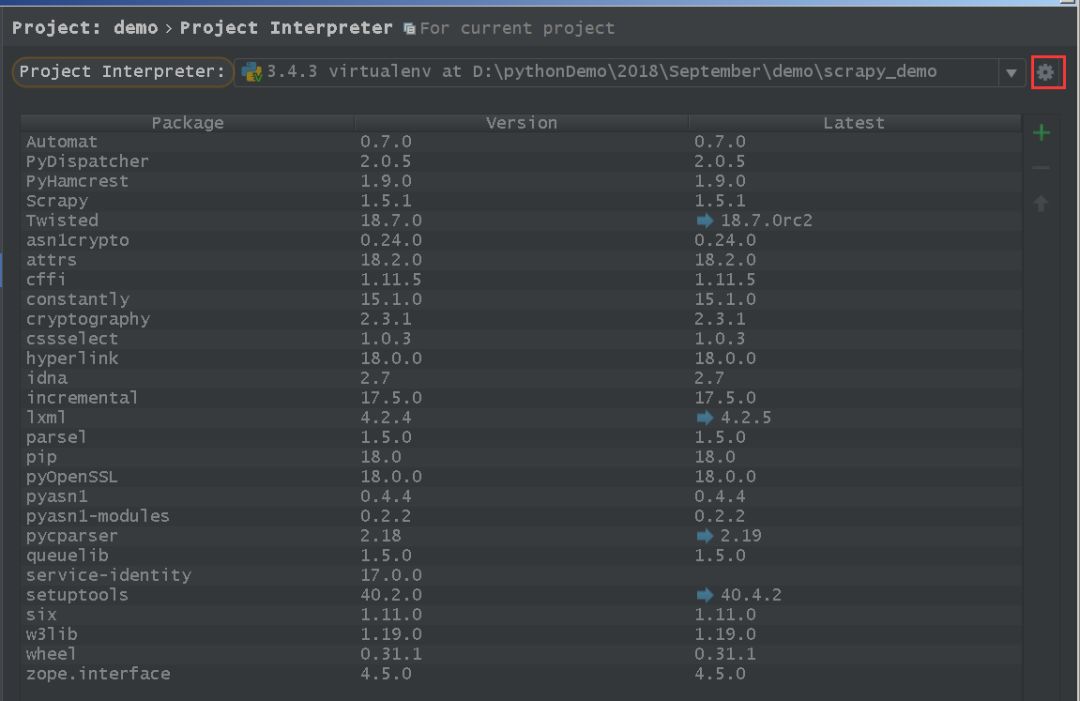Viewport: 1080px width, 701px height.
Task: Select the Scrapy package row
Action: pos(521,201)
